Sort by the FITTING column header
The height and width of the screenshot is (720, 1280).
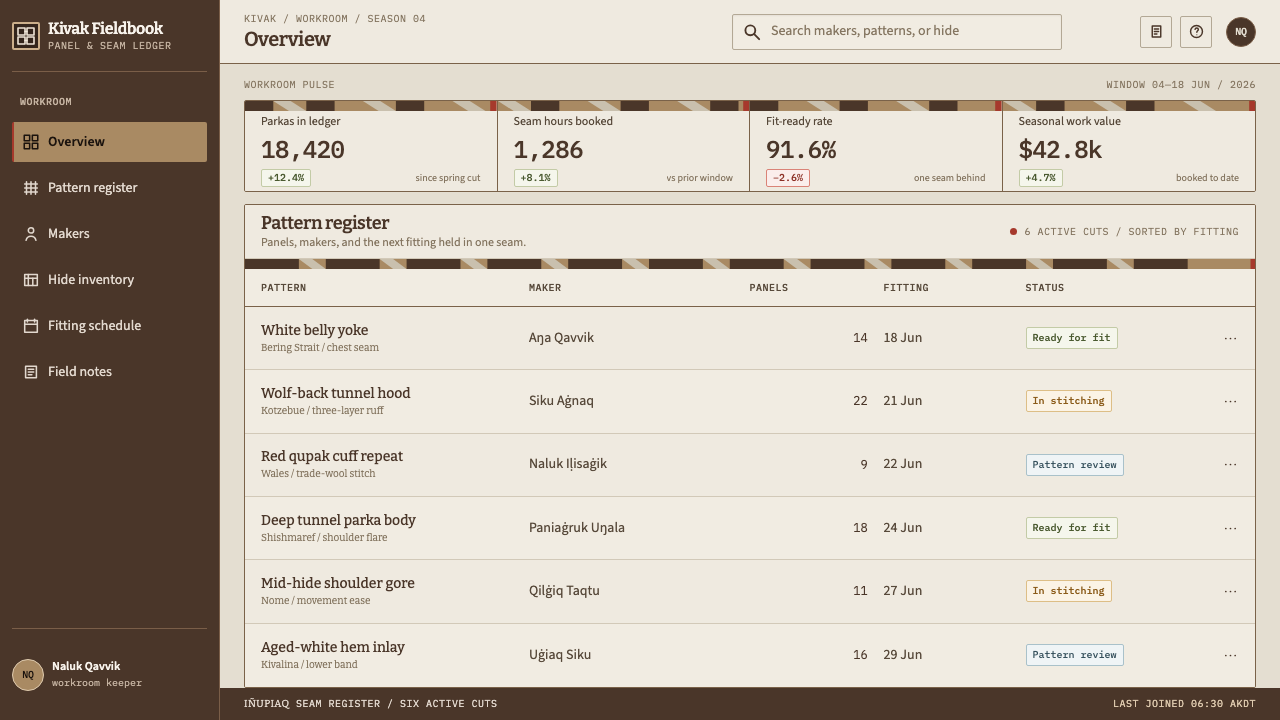tap(906, 288)
